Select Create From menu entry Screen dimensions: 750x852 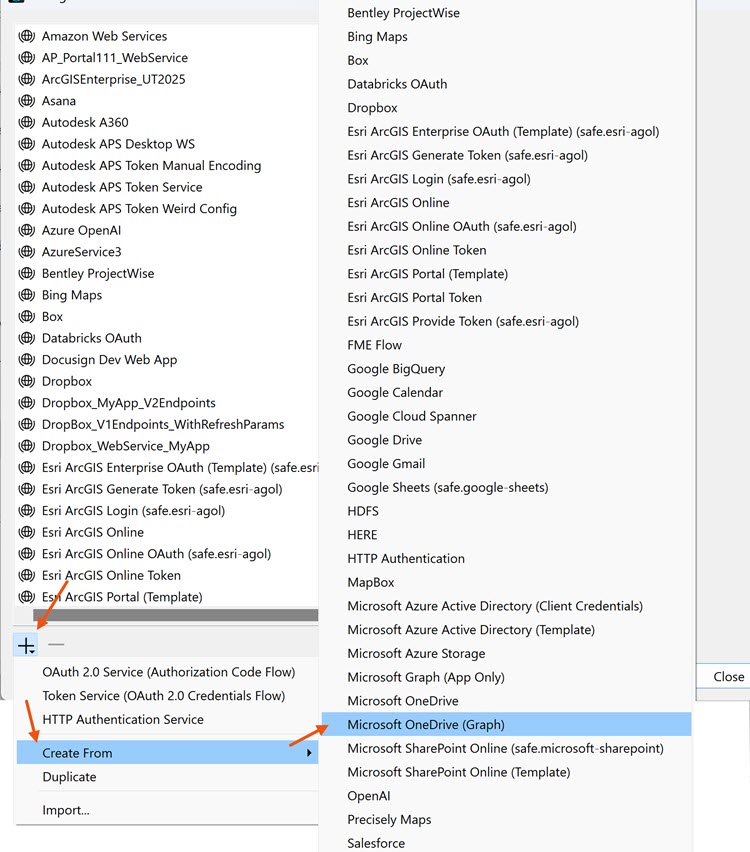click(x=167, y=753)
